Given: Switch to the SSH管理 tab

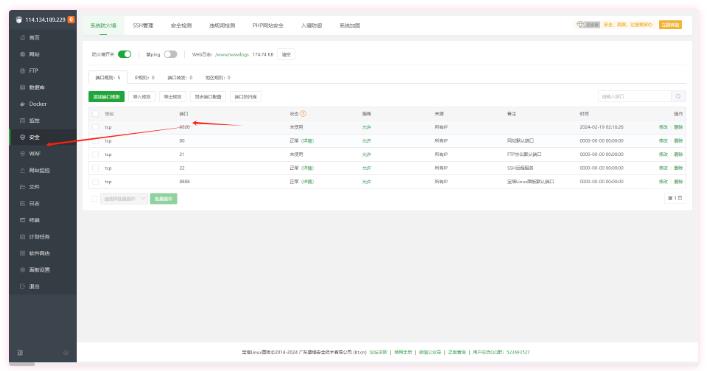Looking at the screenshot, I should coord(143,26).
